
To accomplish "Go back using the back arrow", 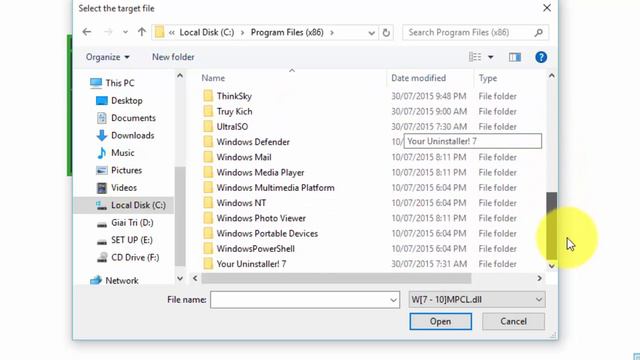I will pyautogui.click(x=87, y=32).
